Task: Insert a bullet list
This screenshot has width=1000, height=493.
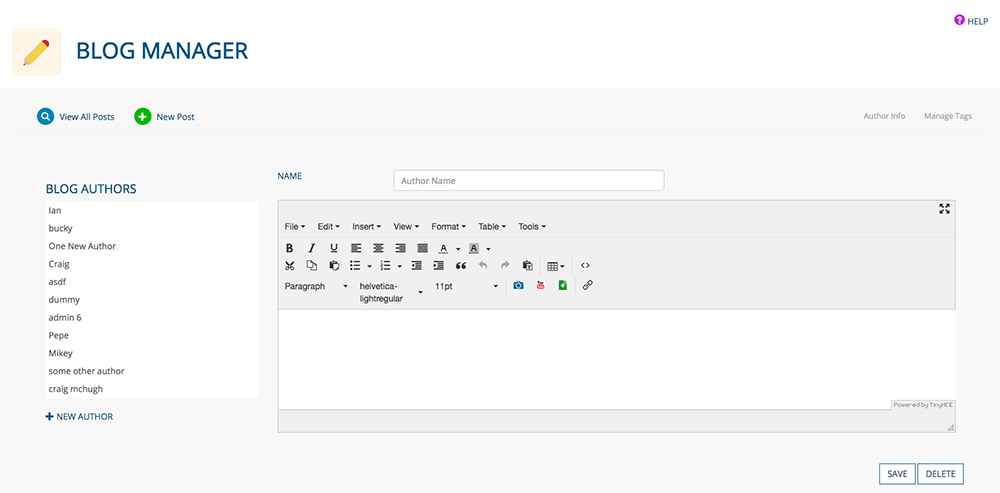Action: pyautogui.click(x=356, y=265)
